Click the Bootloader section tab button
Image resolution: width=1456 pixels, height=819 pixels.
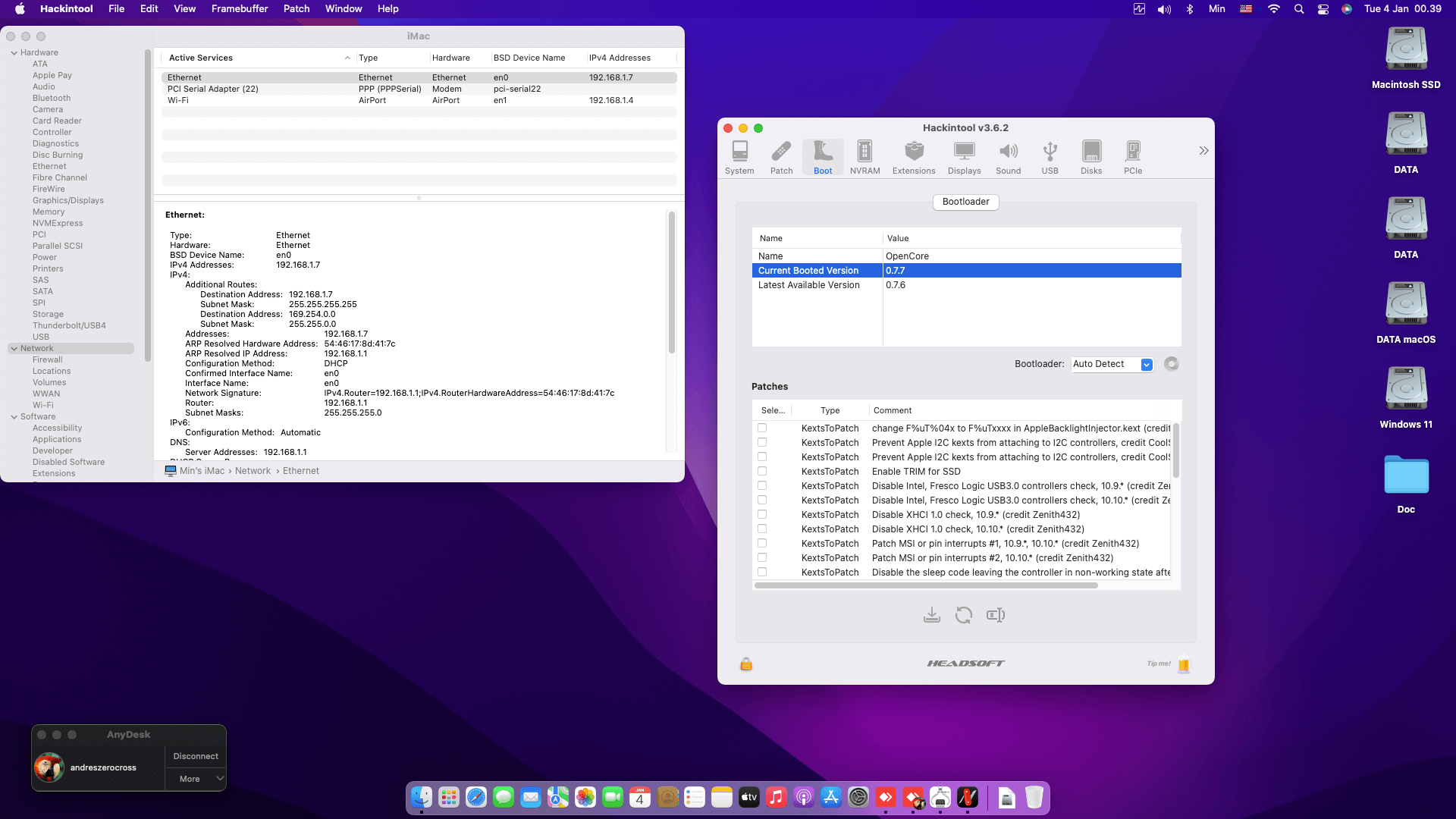click(965, 202)
